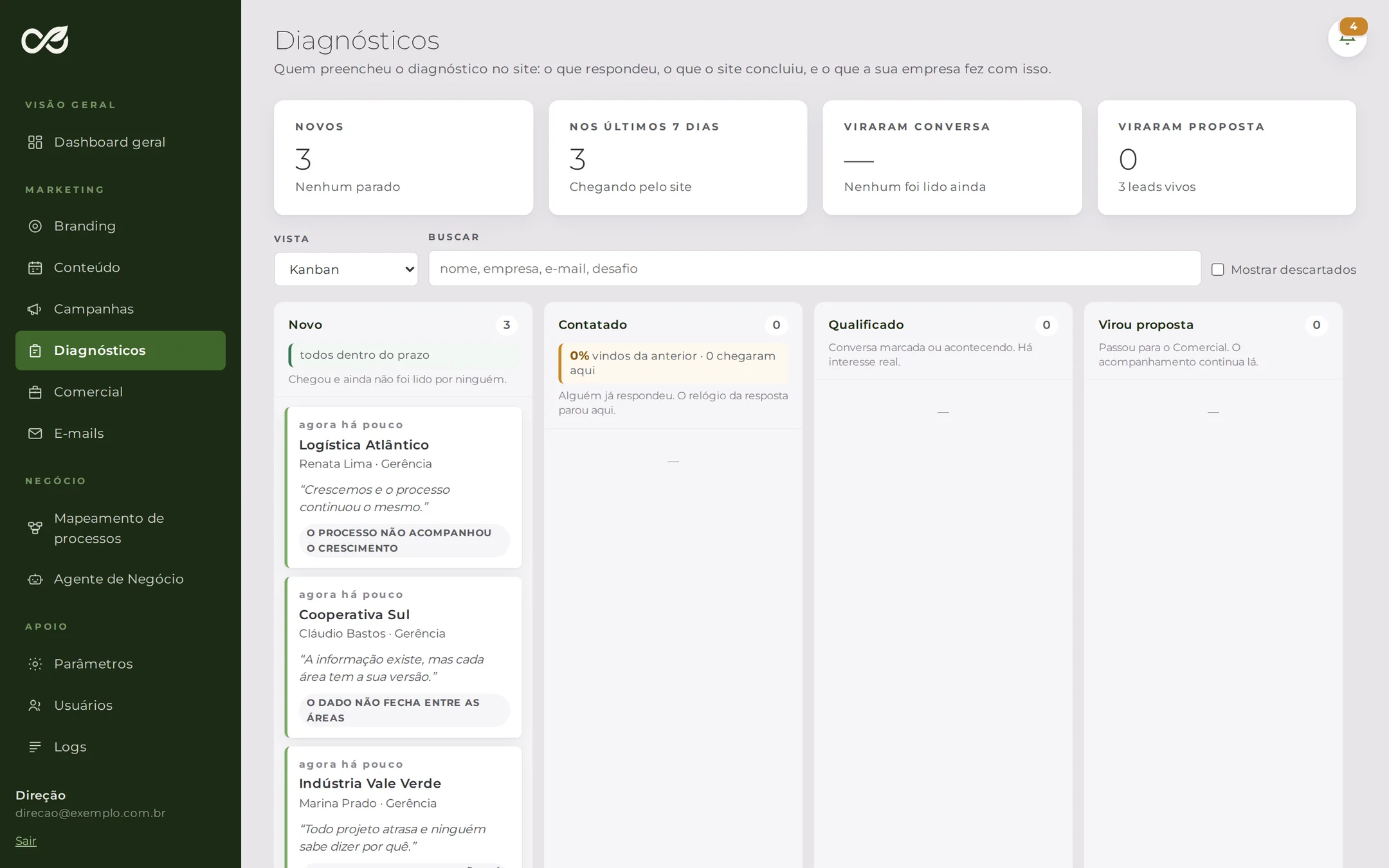This screenshot has width=1389, height=868.
Task: Click the 'O processo não acompanhou o crescimento' tag
Action: pyautogui.click(x=404, y=541)
